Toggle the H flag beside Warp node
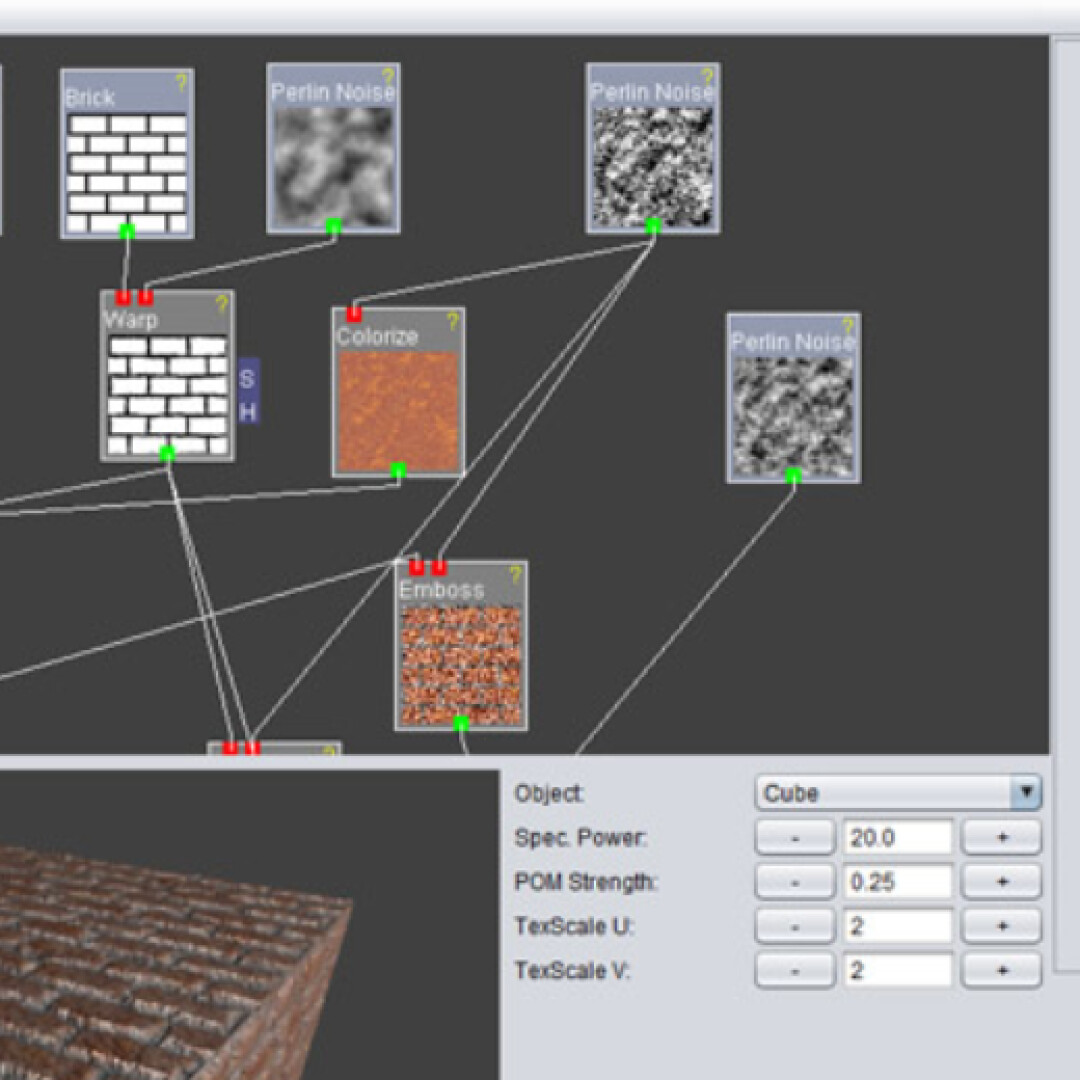This screenshot has height=1080, width=1080. click(248, 411)
